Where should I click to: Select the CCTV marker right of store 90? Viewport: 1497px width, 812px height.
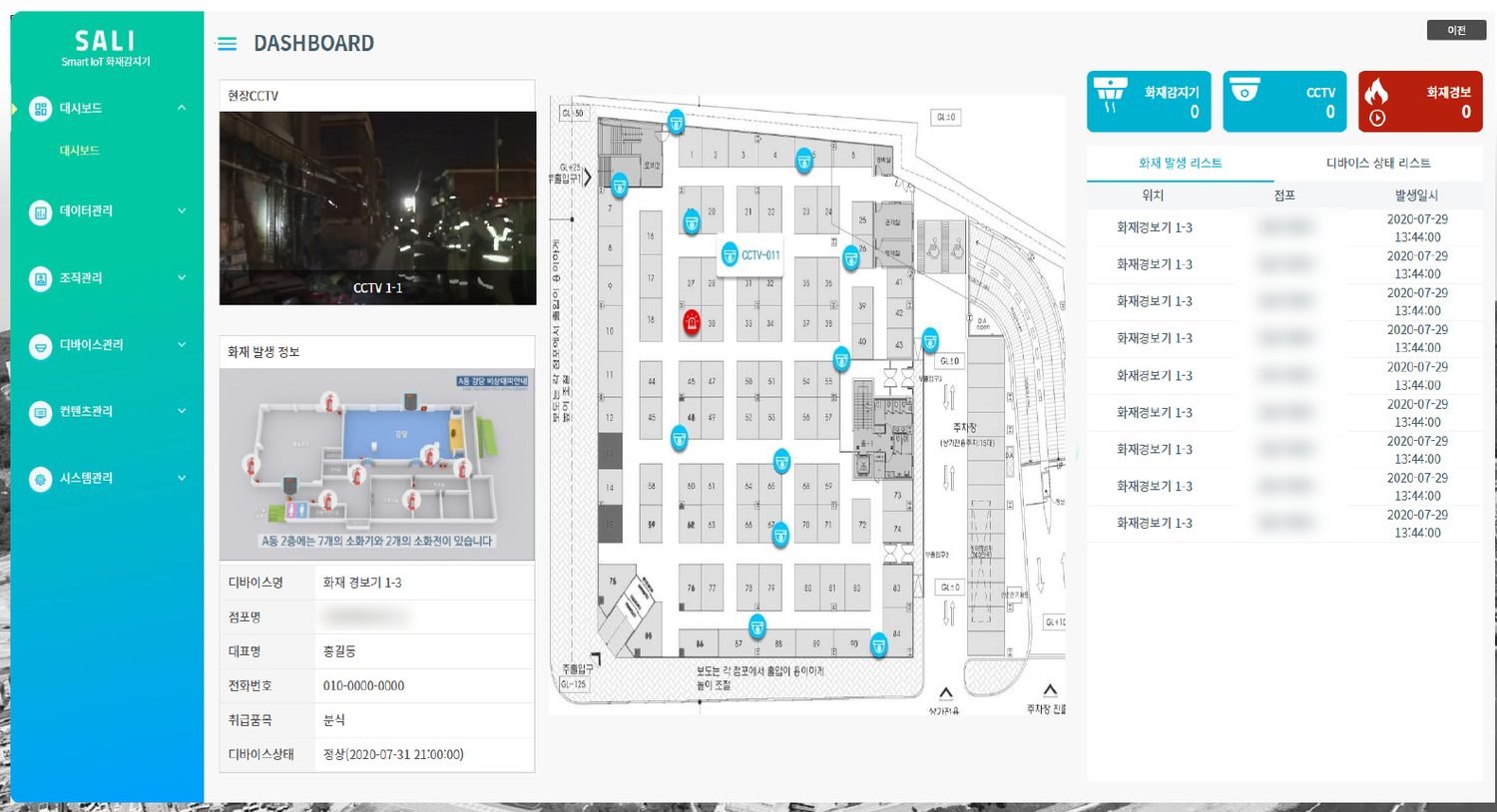879,644
